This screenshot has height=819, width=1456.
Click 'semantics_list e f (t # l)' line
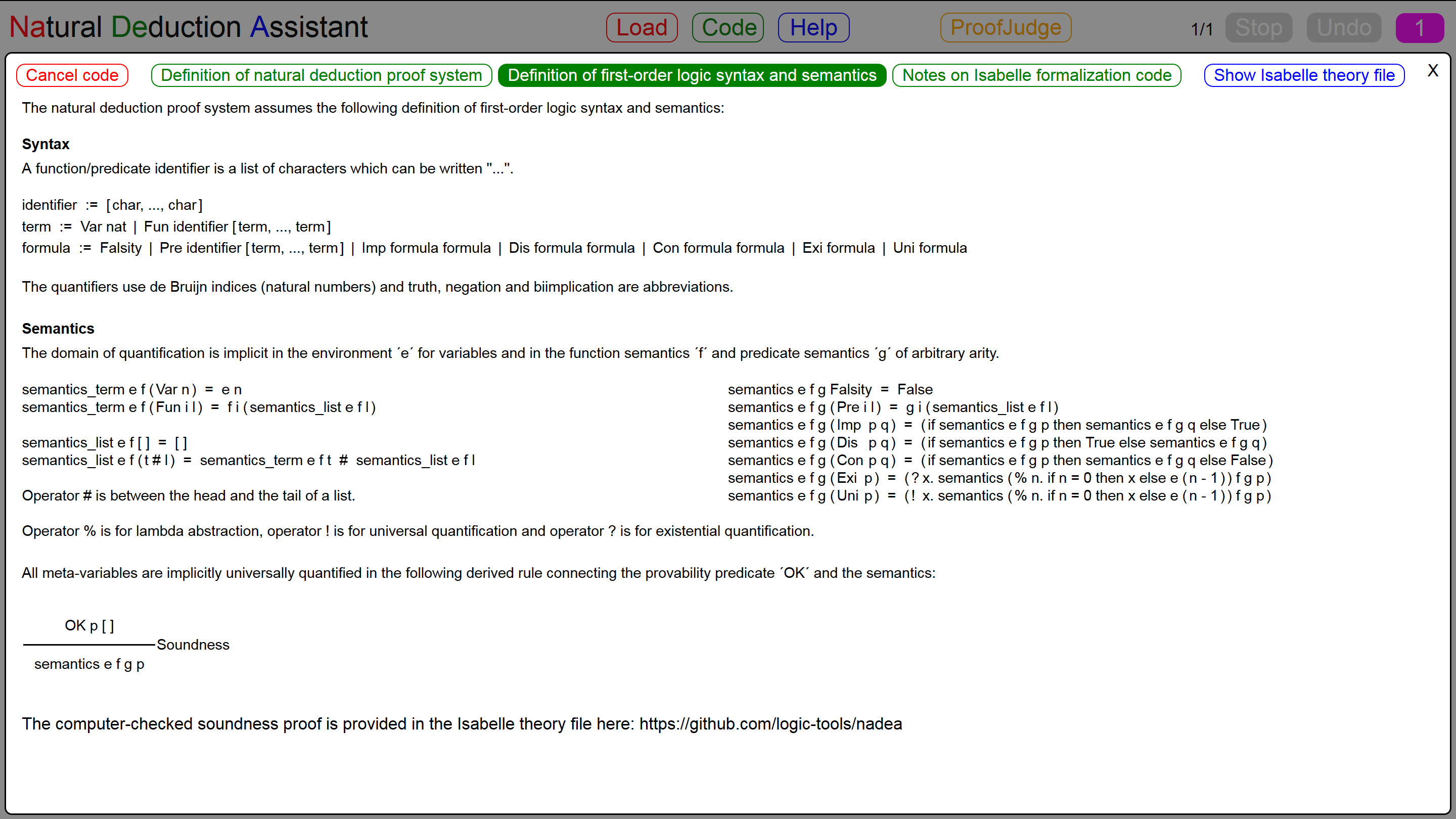point(249,460)
